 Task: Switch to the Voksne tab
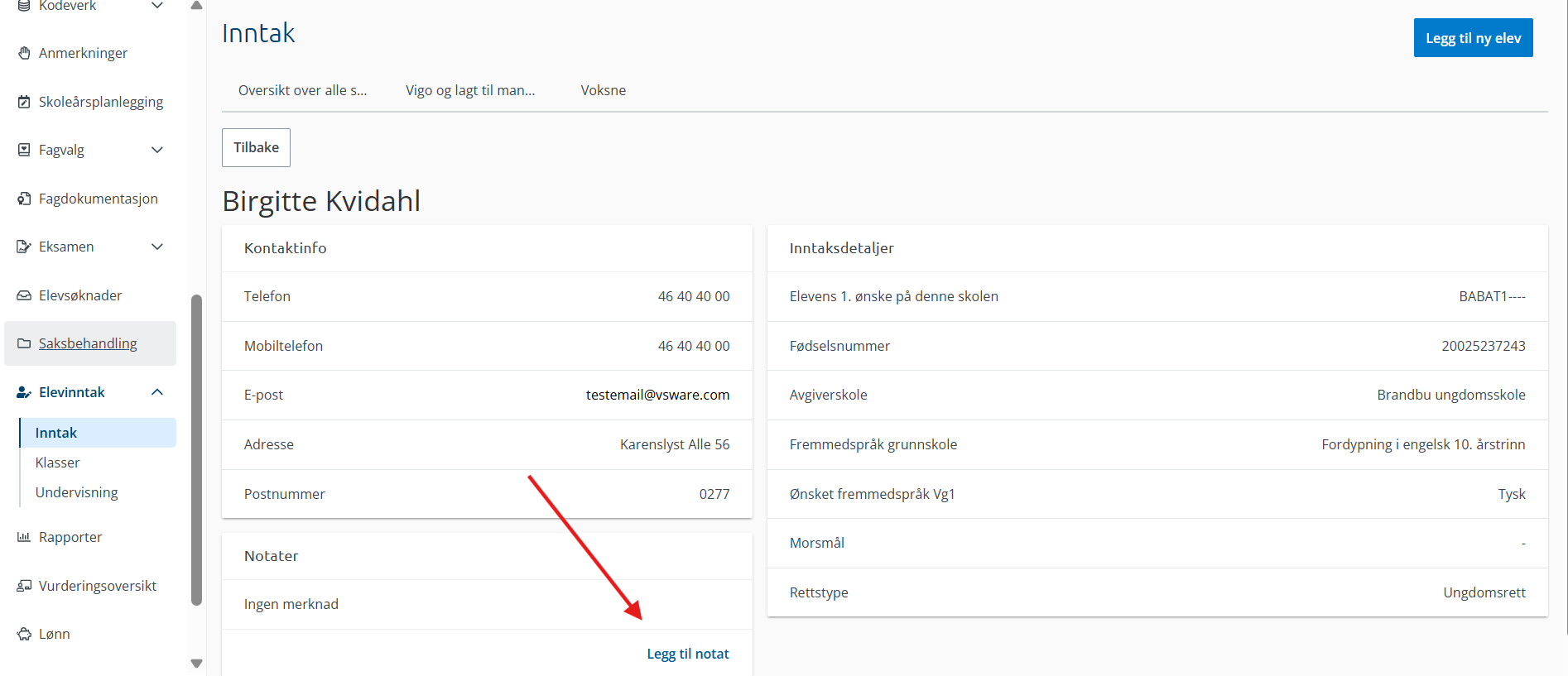pos(604,90)
